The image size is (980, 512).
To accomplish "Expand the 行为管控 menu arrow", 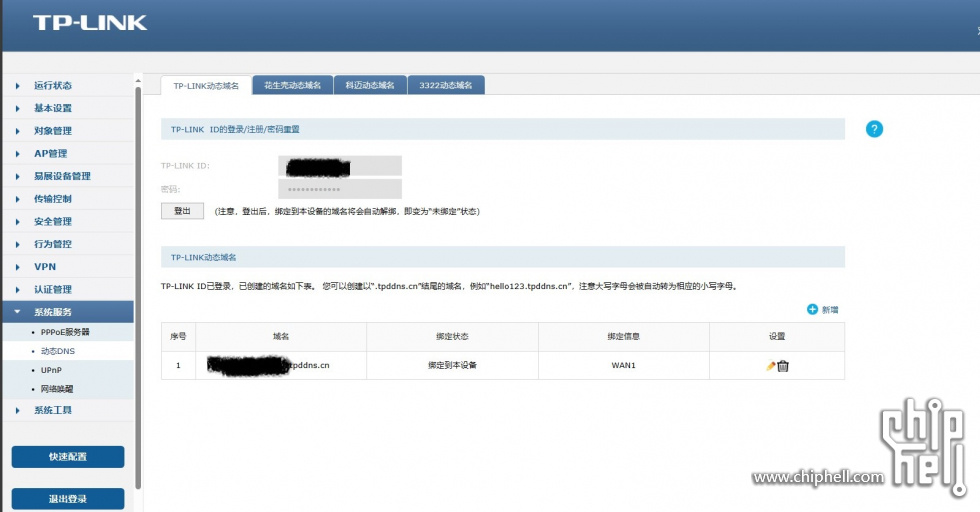I will tap(18, 244).
